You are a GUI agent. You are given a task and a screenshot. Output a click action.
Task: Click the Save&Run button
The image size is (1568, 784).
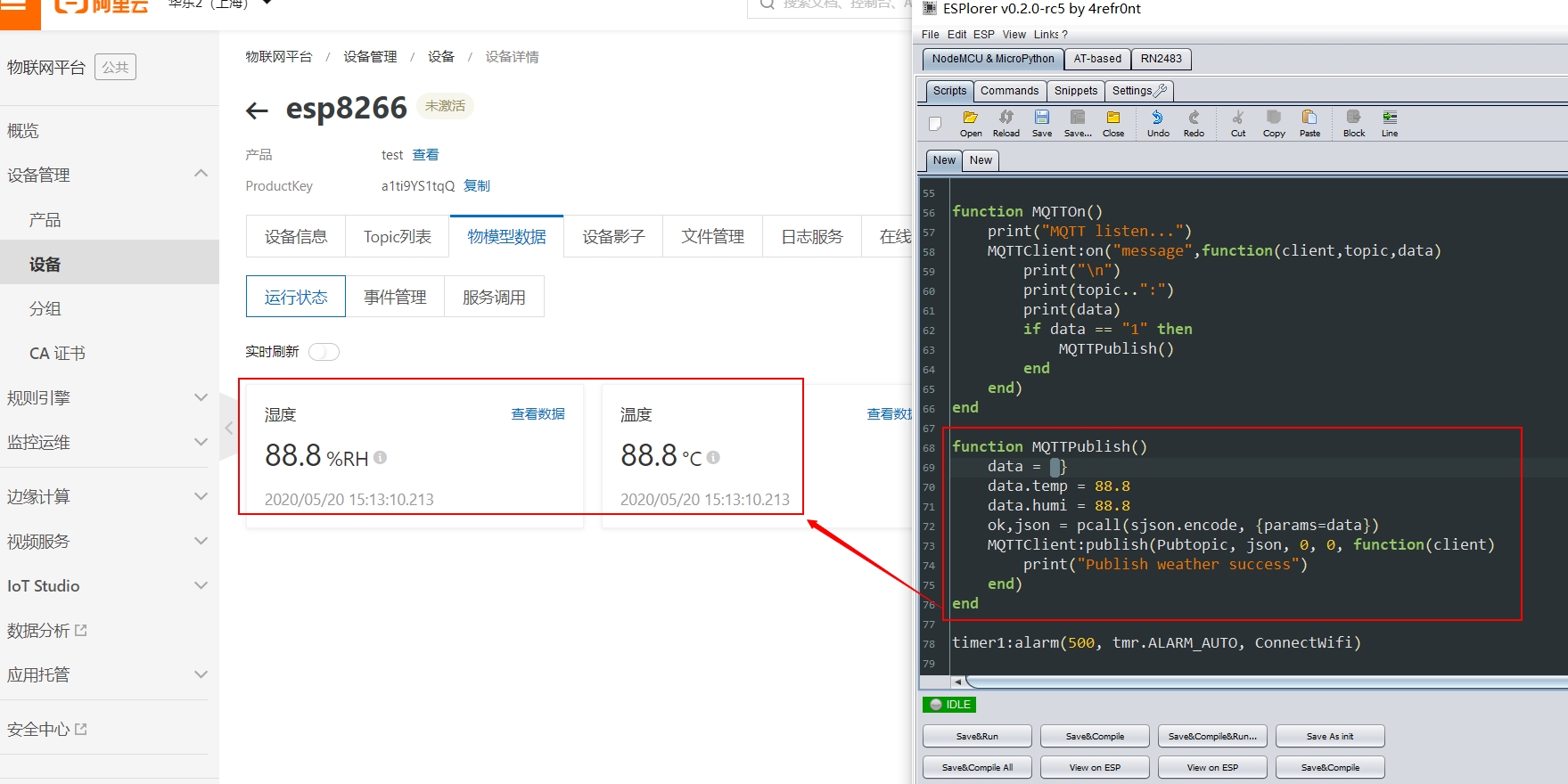tap(977, 736)
